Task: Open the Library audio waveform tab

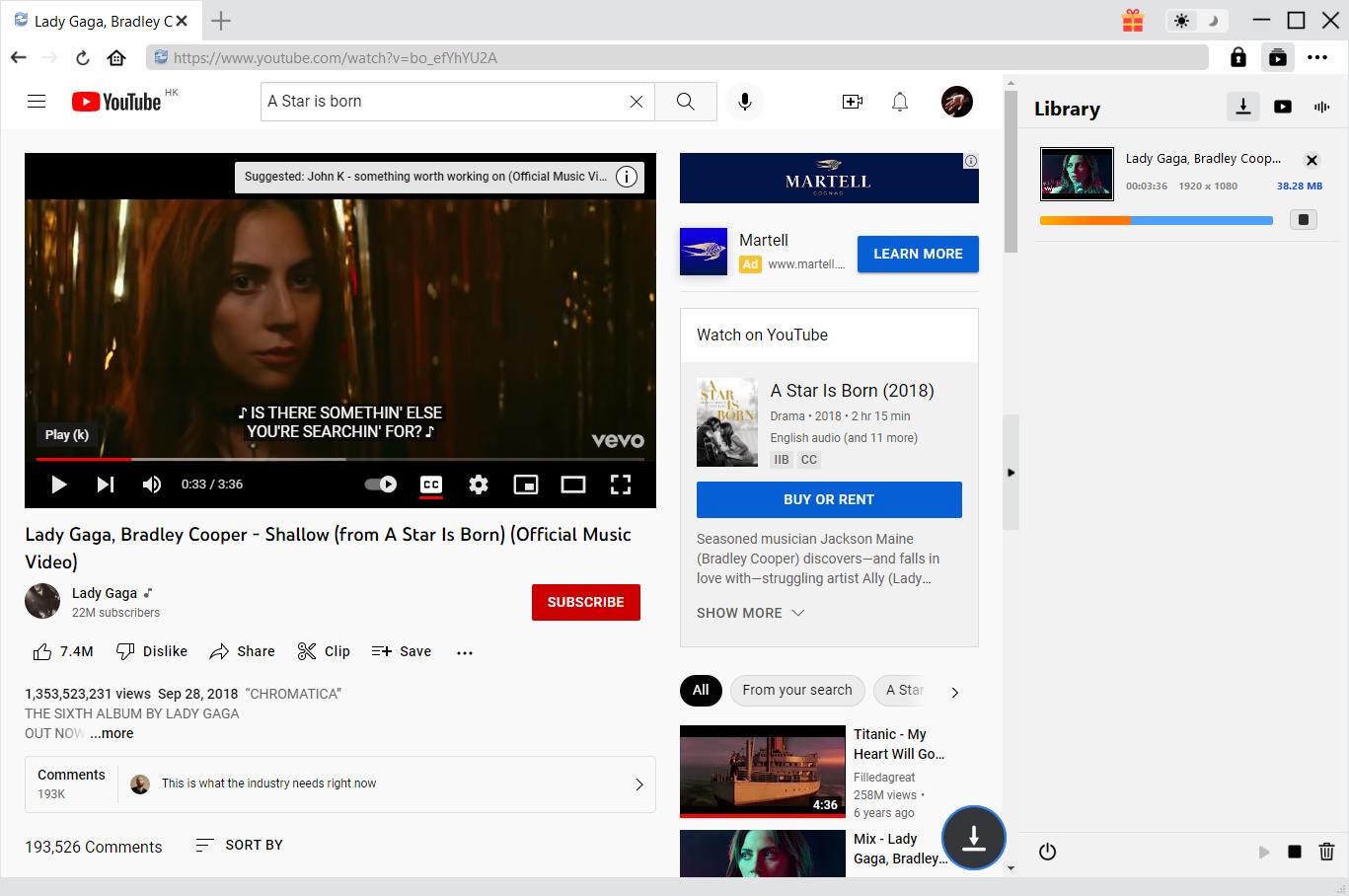Action: click(1321, 107)
